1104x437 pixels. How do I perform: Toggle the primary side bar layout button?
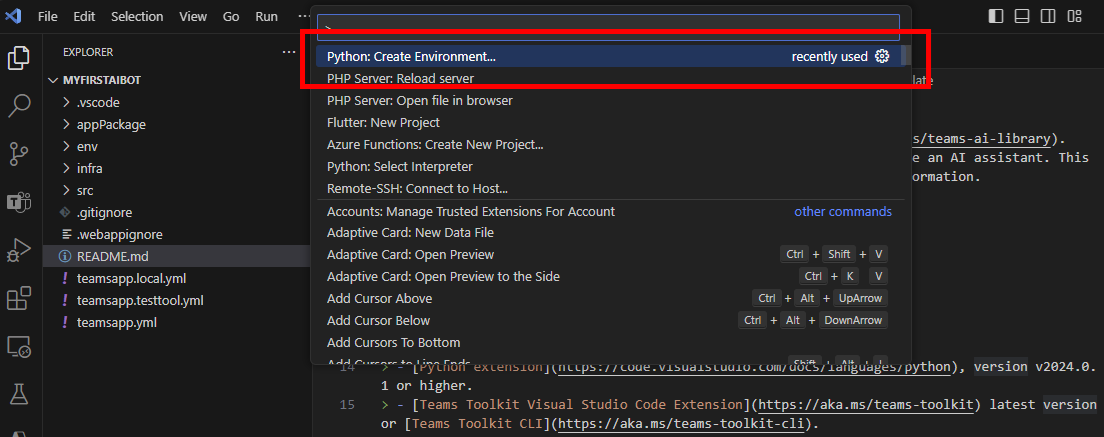pos(995,16)
